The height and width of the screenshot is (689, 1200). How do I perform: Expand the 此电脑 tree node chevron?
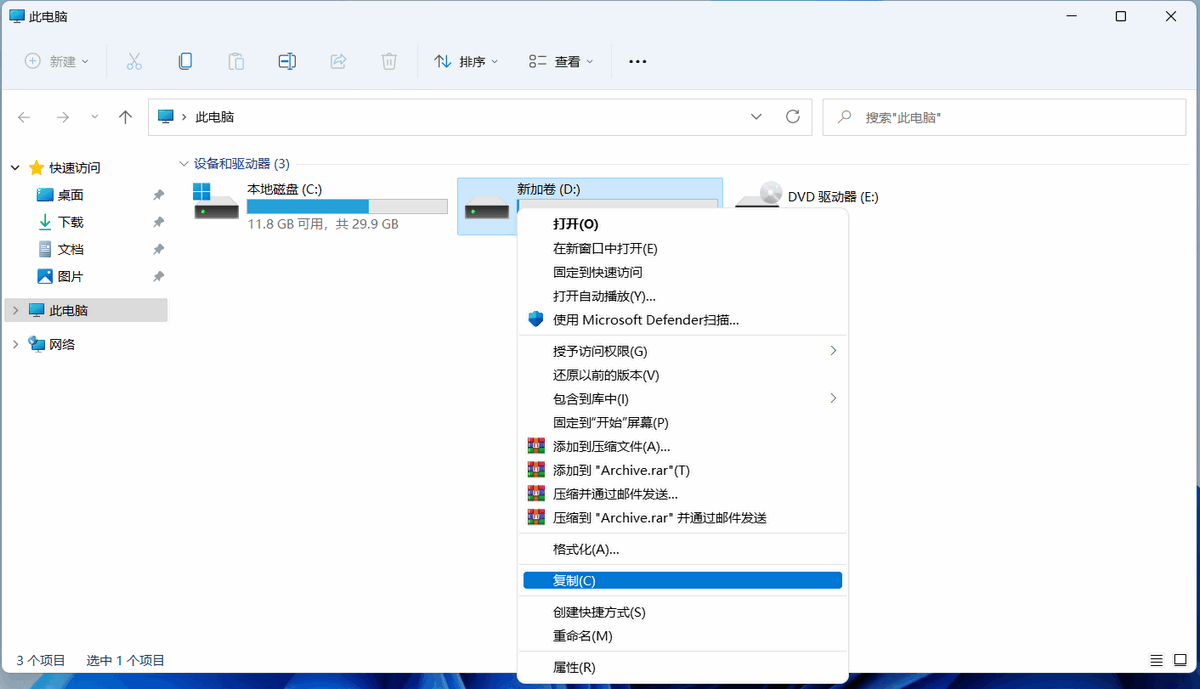coord(15,311)
